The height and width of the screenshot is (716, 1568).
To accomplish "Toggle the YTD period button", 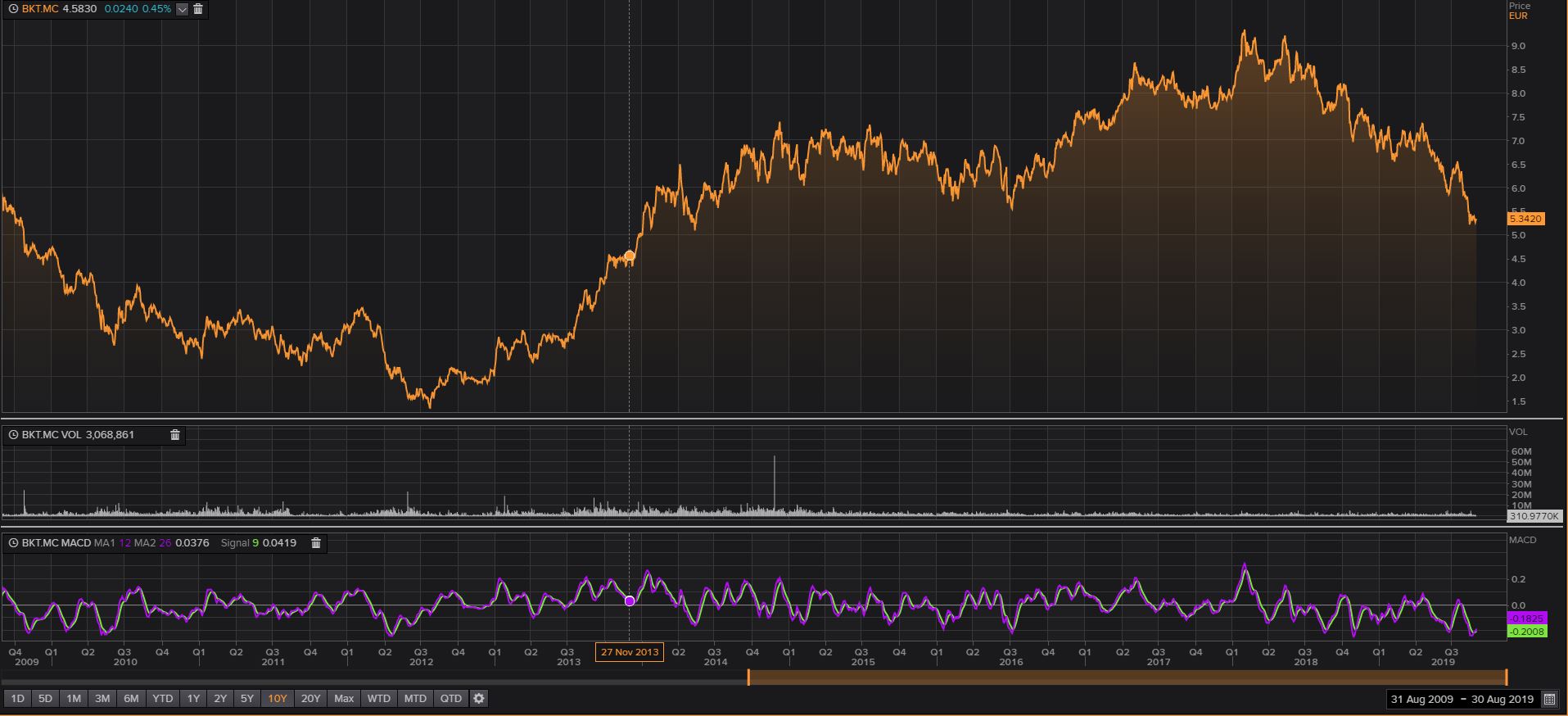I will click(x=163, y=699).
